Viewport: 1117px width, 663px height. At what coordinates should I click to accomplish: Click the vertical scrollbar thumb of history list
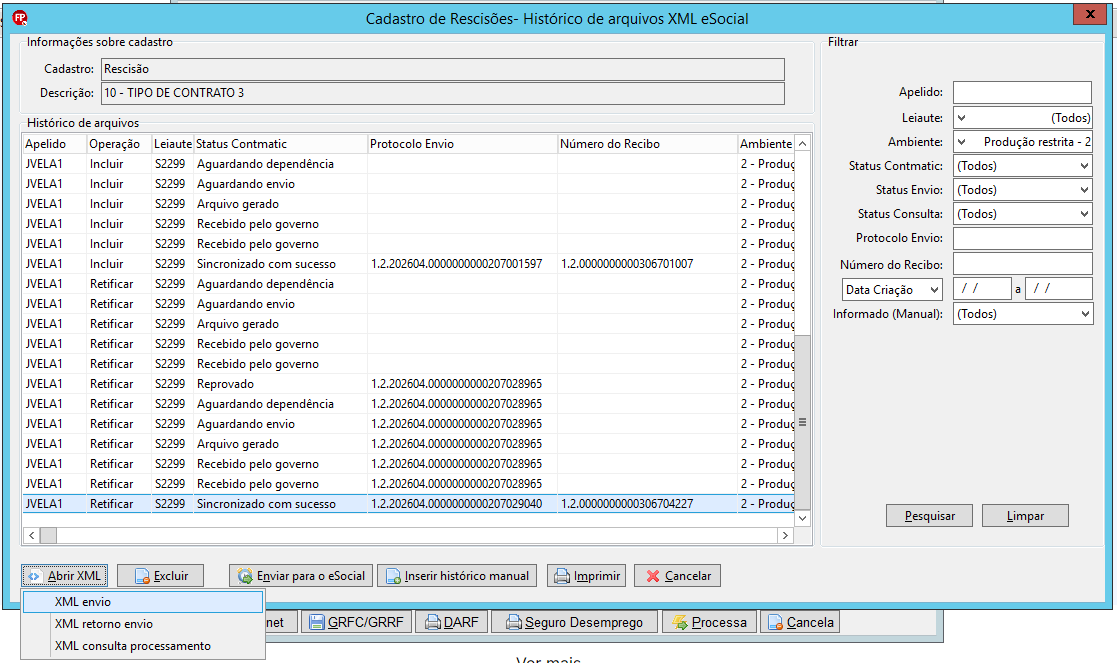point(803,422)
